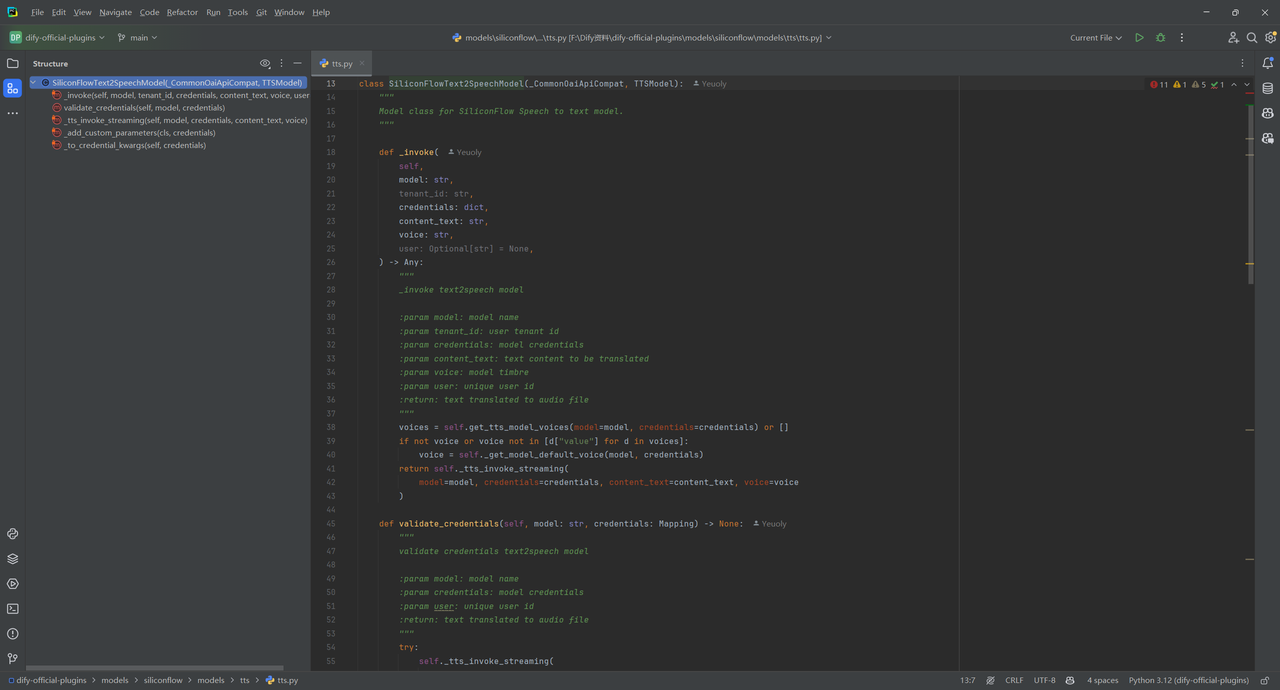Open the Current File run configuration dropdown
This screenshot has width=1280, height=690.
(x=1096, y=38)
